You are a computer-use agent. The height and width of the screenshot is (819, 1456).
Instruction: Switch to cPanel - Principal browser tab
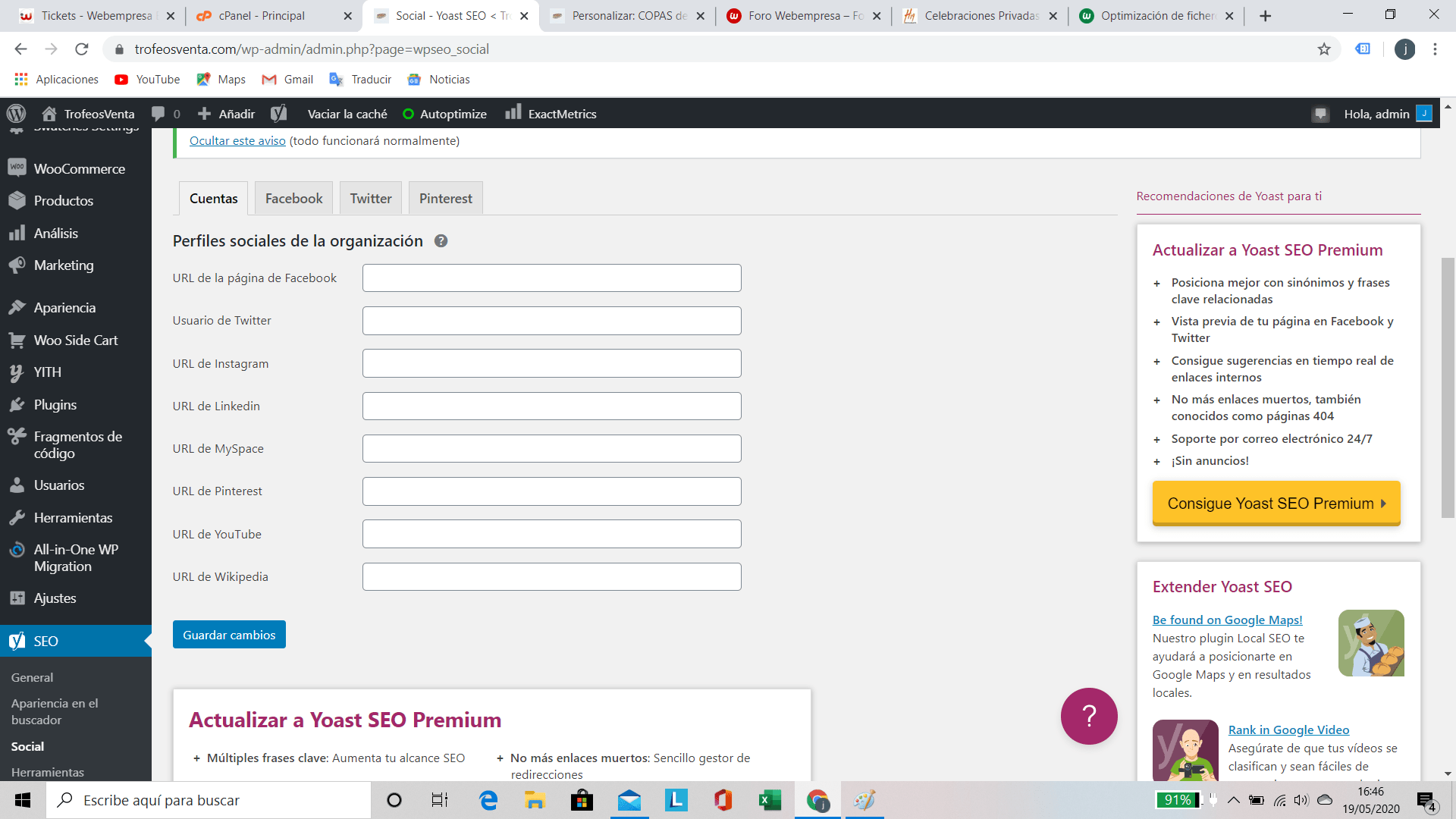272,16
